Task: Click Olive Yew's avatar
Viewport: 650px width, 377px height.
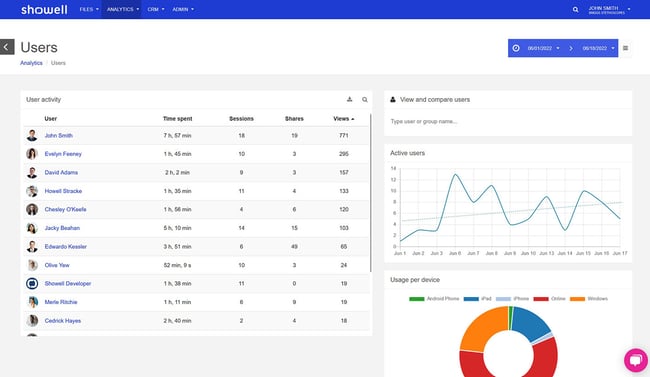Action: click(32, 265)
